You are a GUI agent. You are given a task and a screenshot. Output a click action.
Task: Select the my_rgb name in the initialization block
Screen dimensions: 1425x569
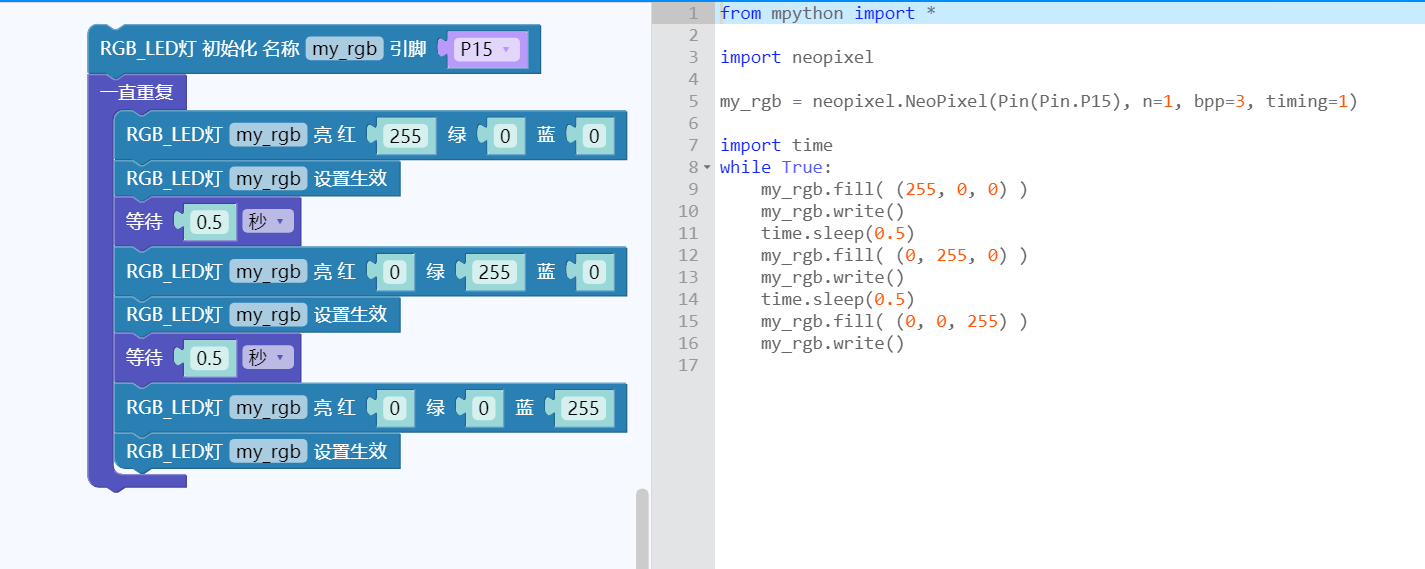point(344,49)
